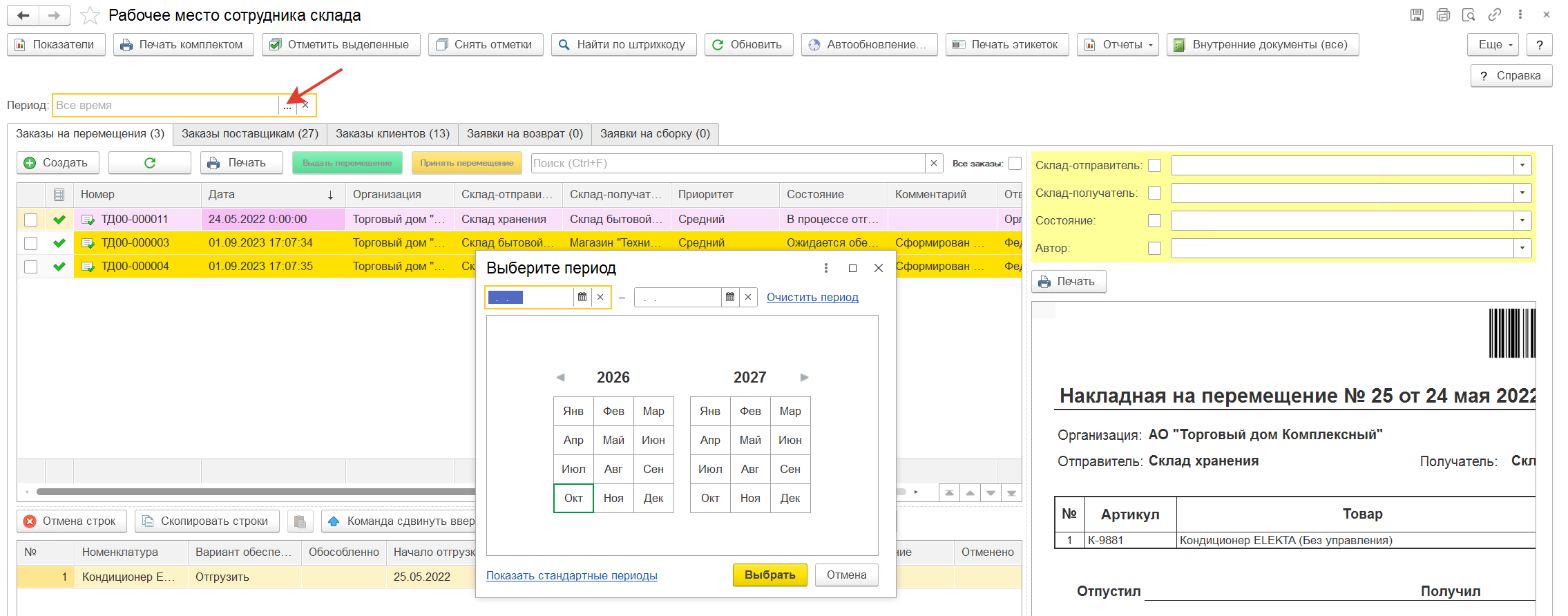The image size is (1568, 616).
Task: Expand Автор dropdown list
Action: [1522, 249]
